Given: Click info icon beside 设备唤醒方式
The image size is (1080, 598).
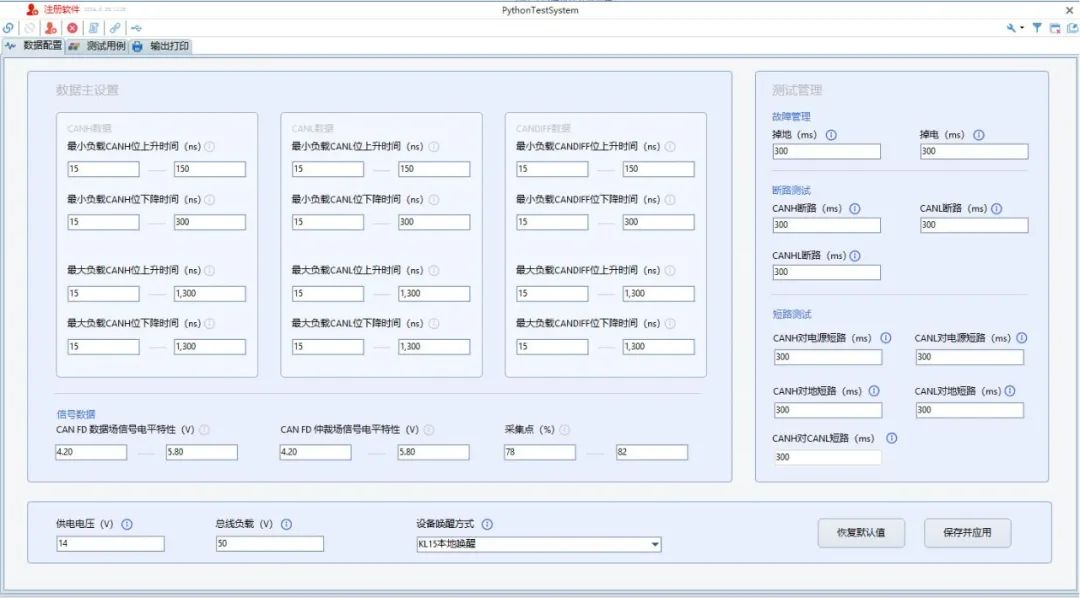Looking at the screenshot, I should (487, 524).
